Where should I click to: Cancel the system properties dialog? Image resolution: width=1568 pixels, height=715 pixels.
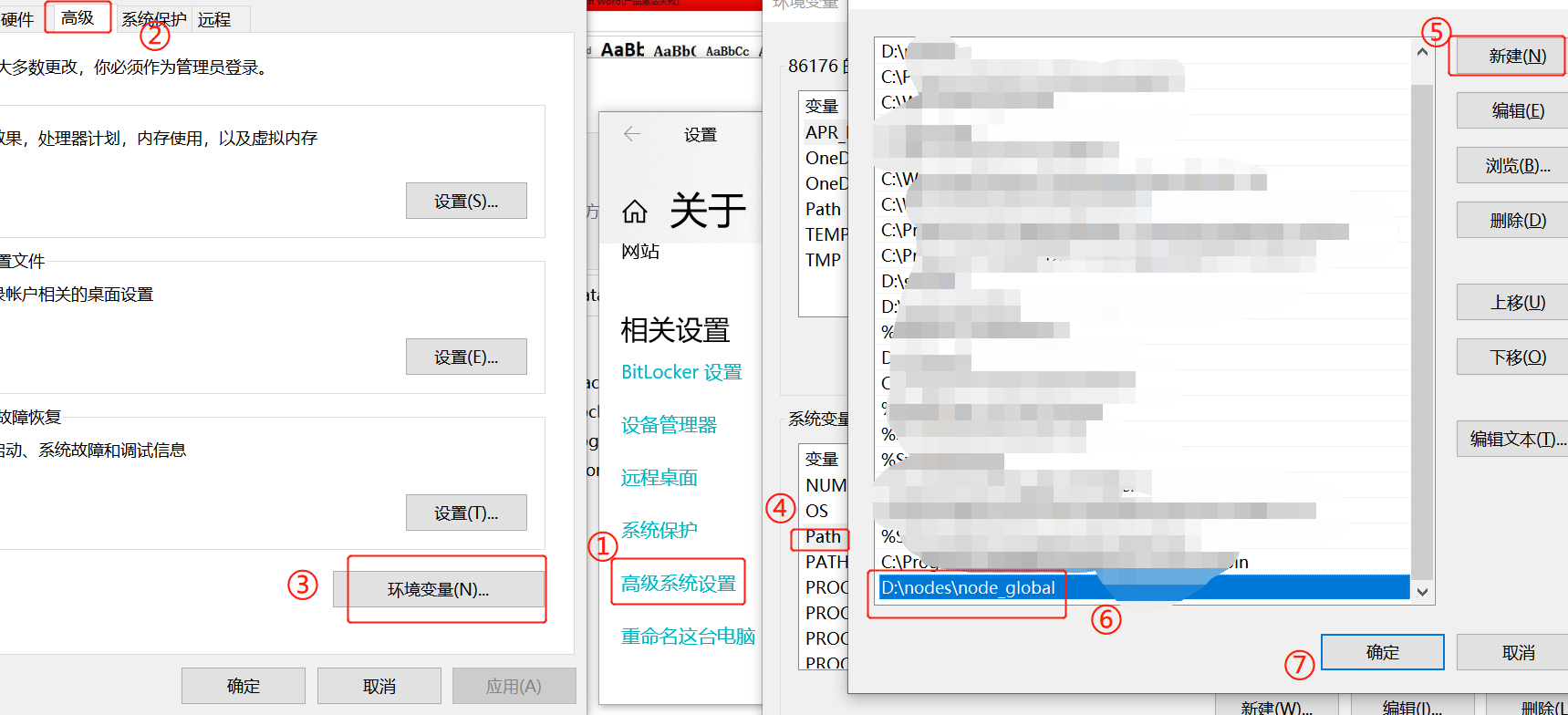coord(379,686)
